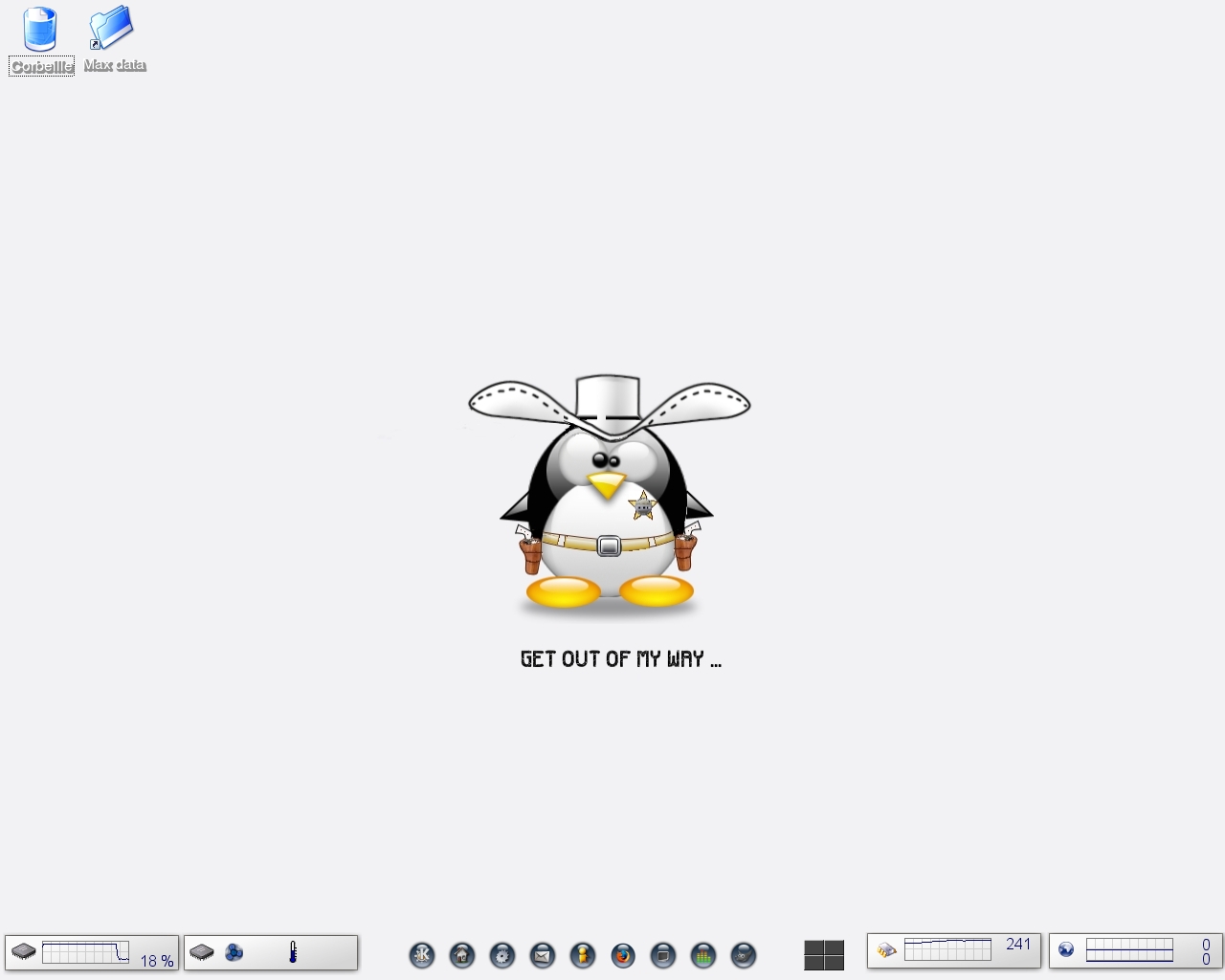This screenshot has width=1225, height=980.
Task: Click the blue fan sensor icon
Action: 234,952
